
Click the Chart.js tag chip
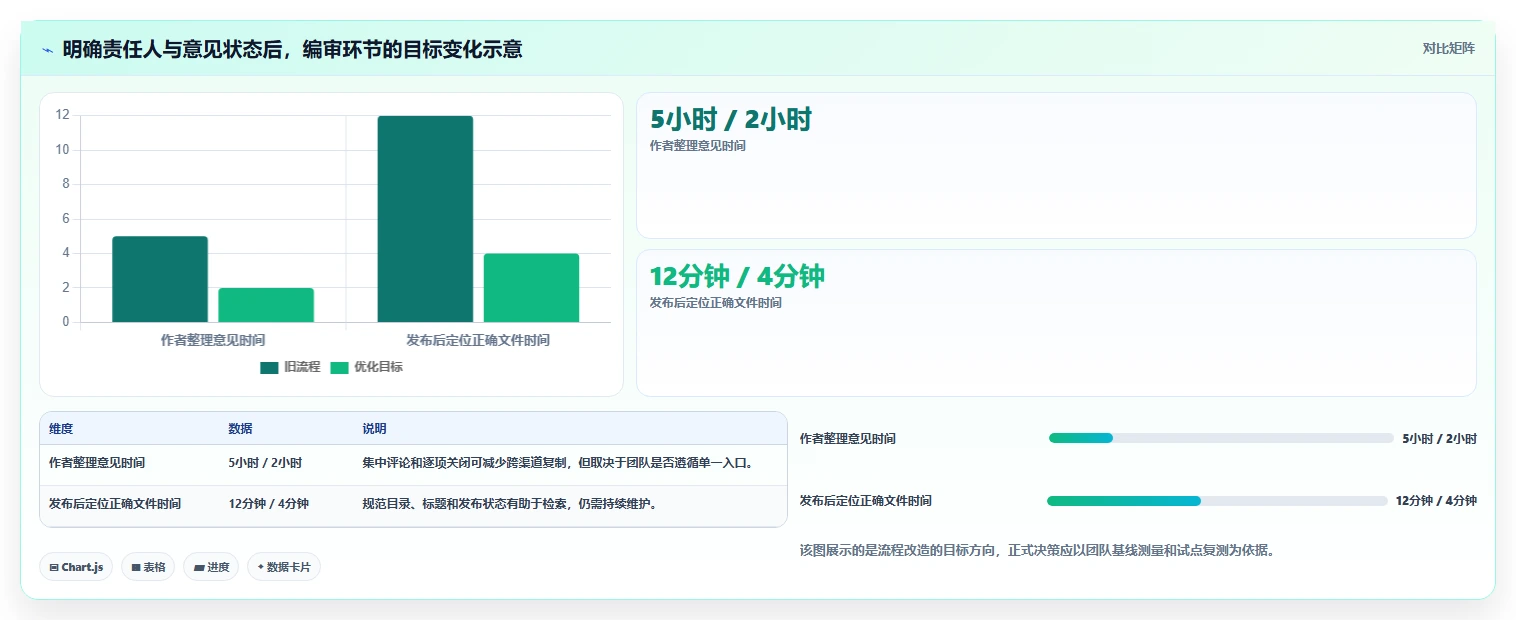pyautogui.click(x=76, y=567)
